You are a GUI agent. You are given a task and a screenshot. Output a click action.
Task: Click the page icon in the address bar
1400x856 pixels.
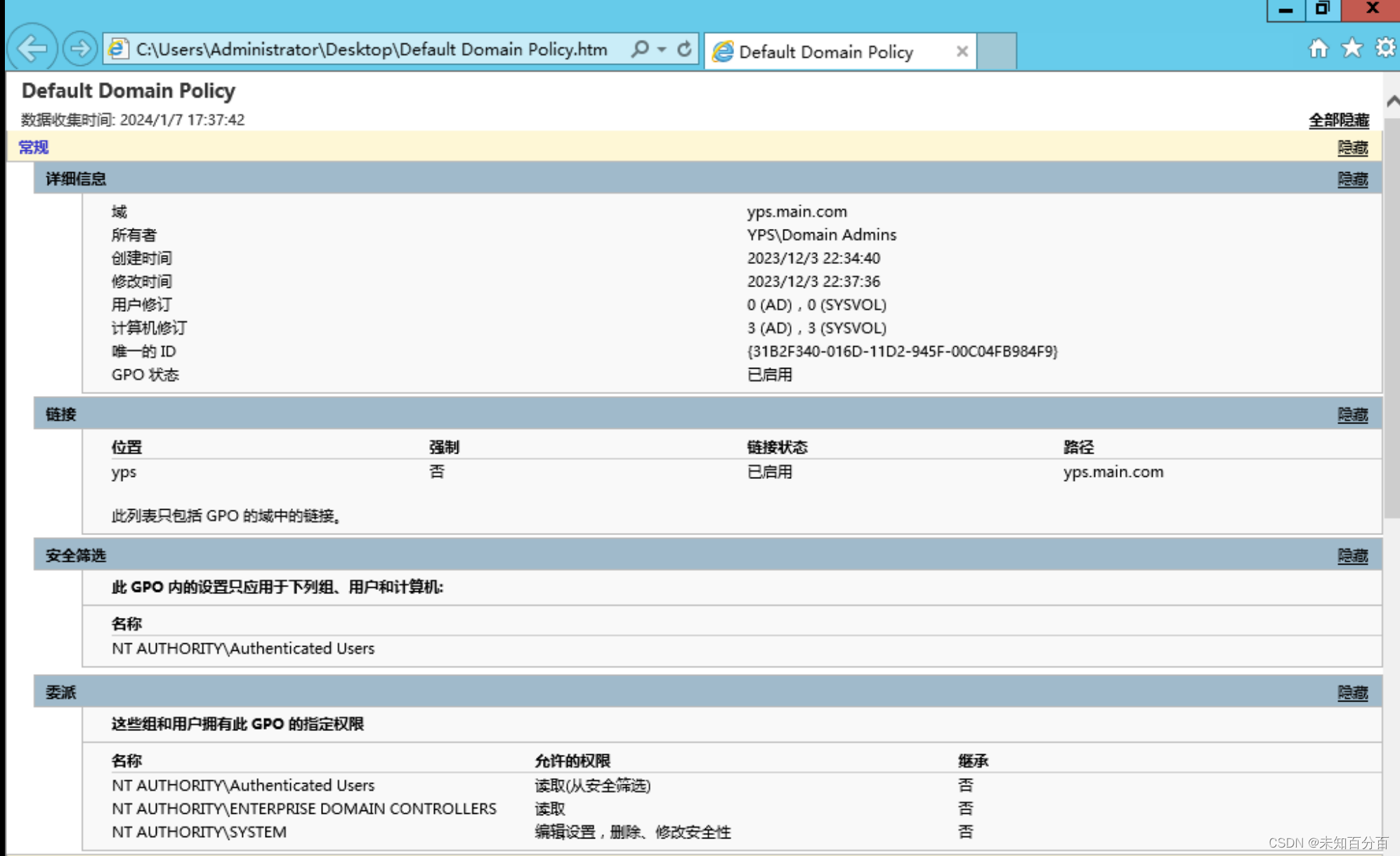point(118,49)
